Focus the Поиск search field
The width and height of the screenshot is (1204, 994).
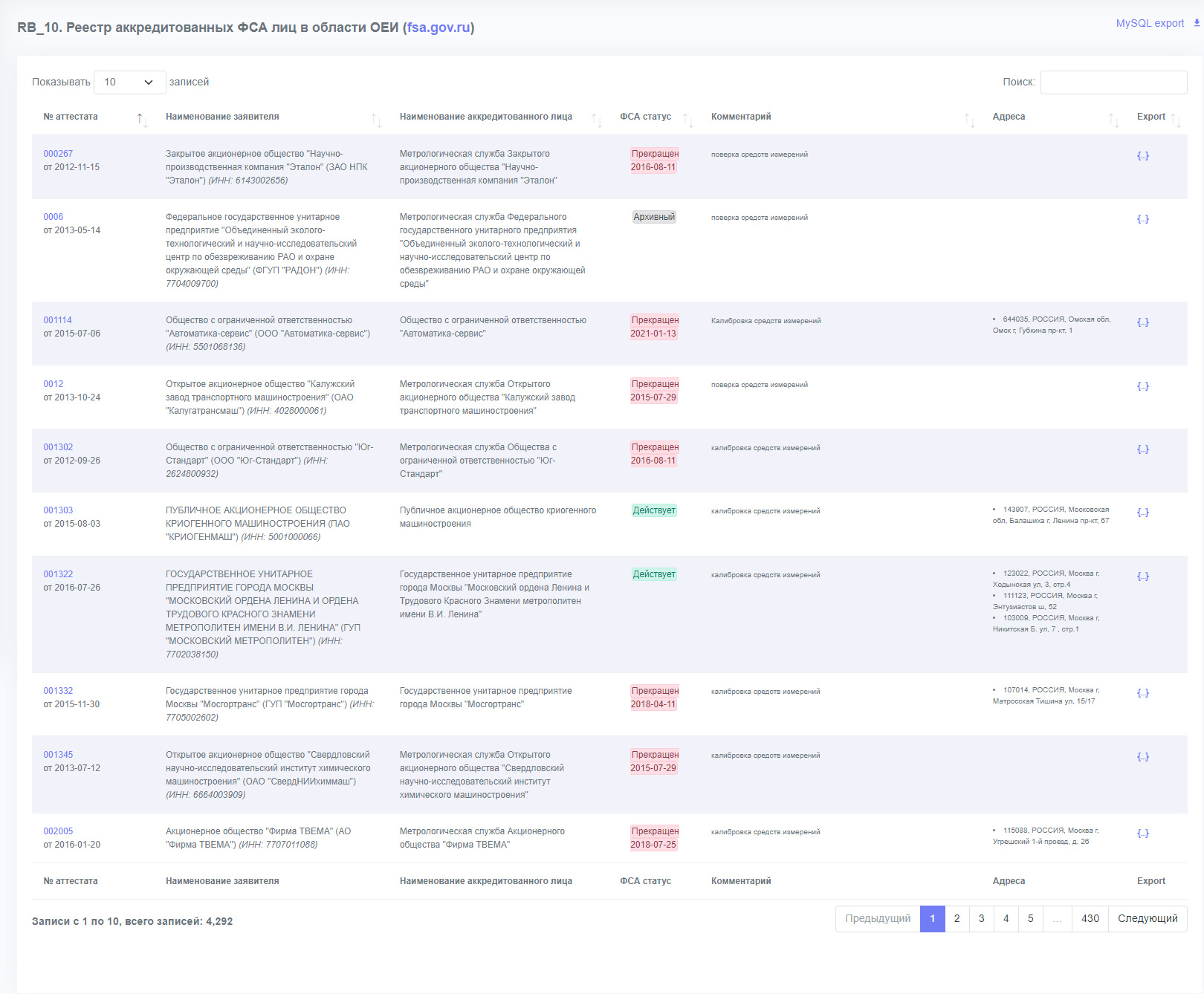point(1113,82)
